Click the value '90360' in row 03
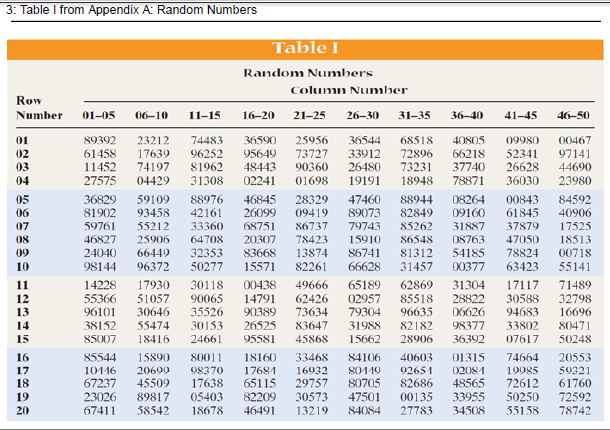Screen dimensions: 610x430 coord(312,167)
